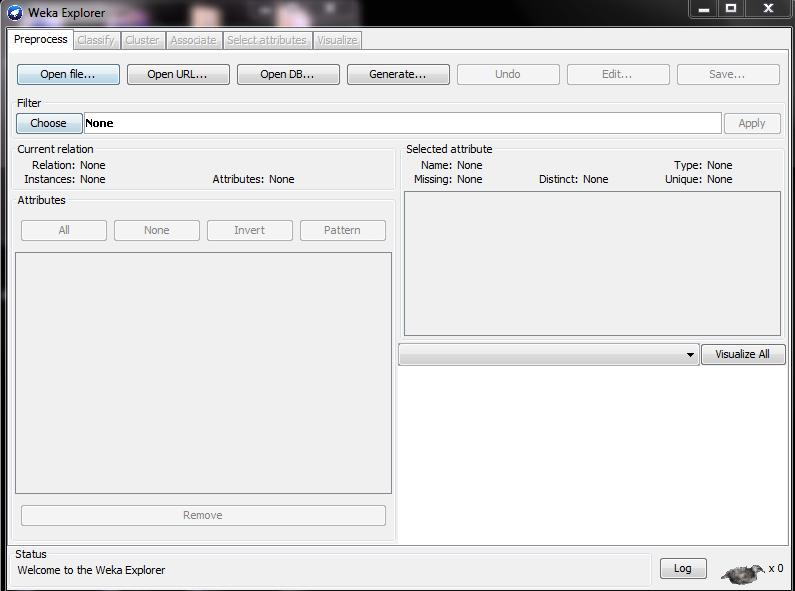Click the Generate... button

click(398, 74)
